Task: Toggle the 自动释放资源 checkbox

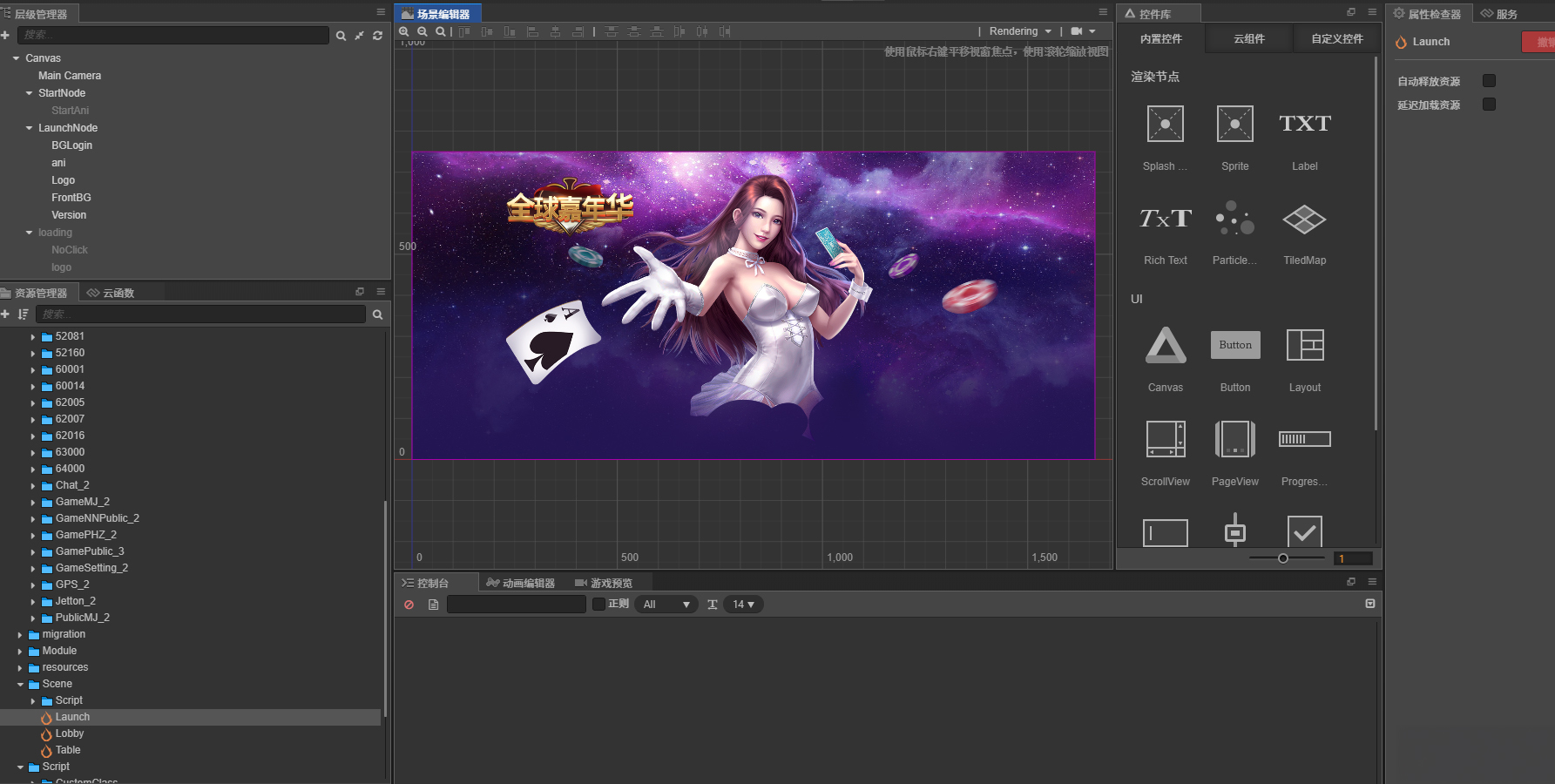Action: [x=1489, y=81]
